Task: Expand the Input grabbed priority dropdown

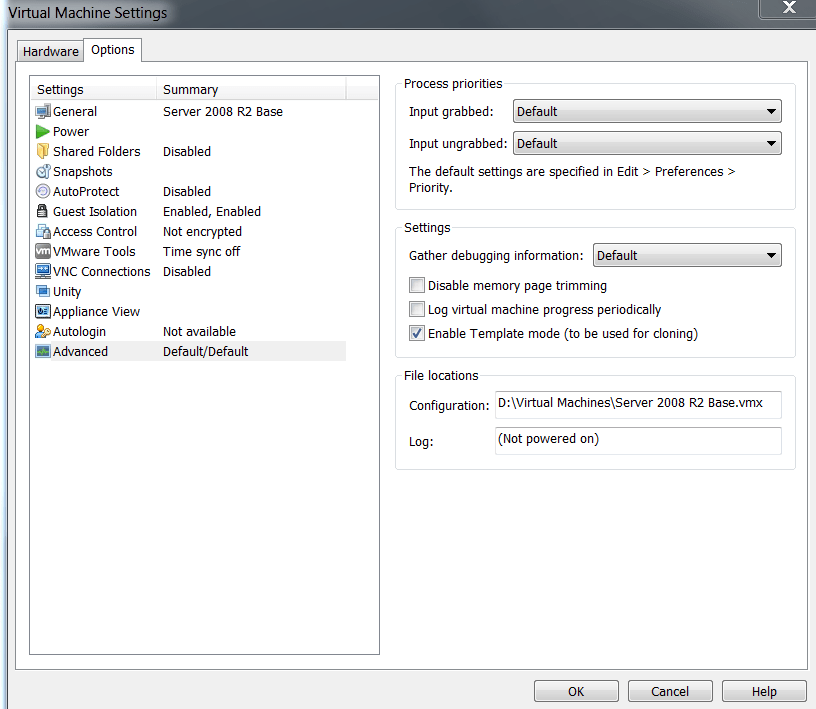Action: [x=647, y=111]
